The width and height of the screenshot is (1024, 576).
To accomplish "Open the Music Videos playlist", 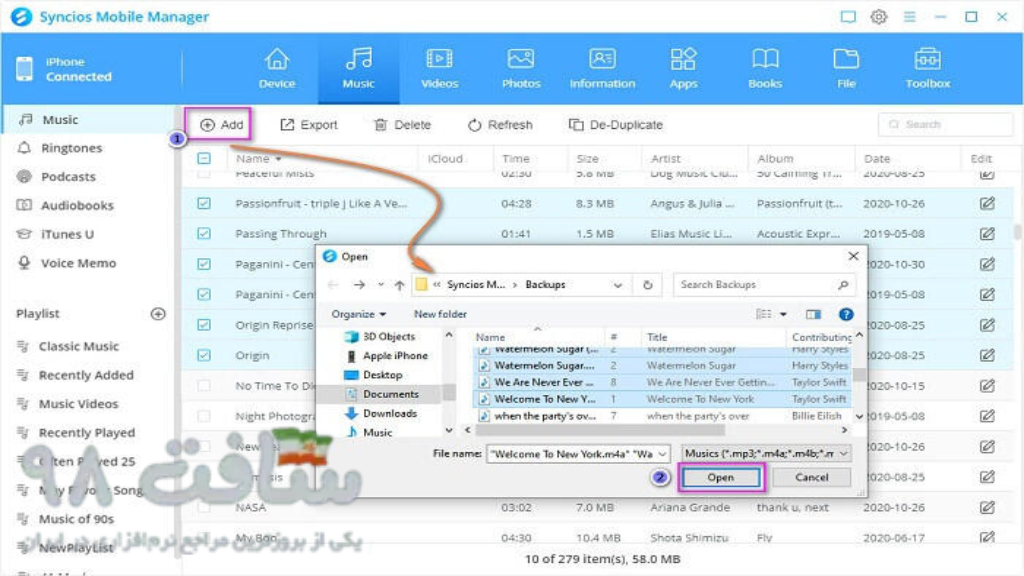I will (x=78, y=404).
